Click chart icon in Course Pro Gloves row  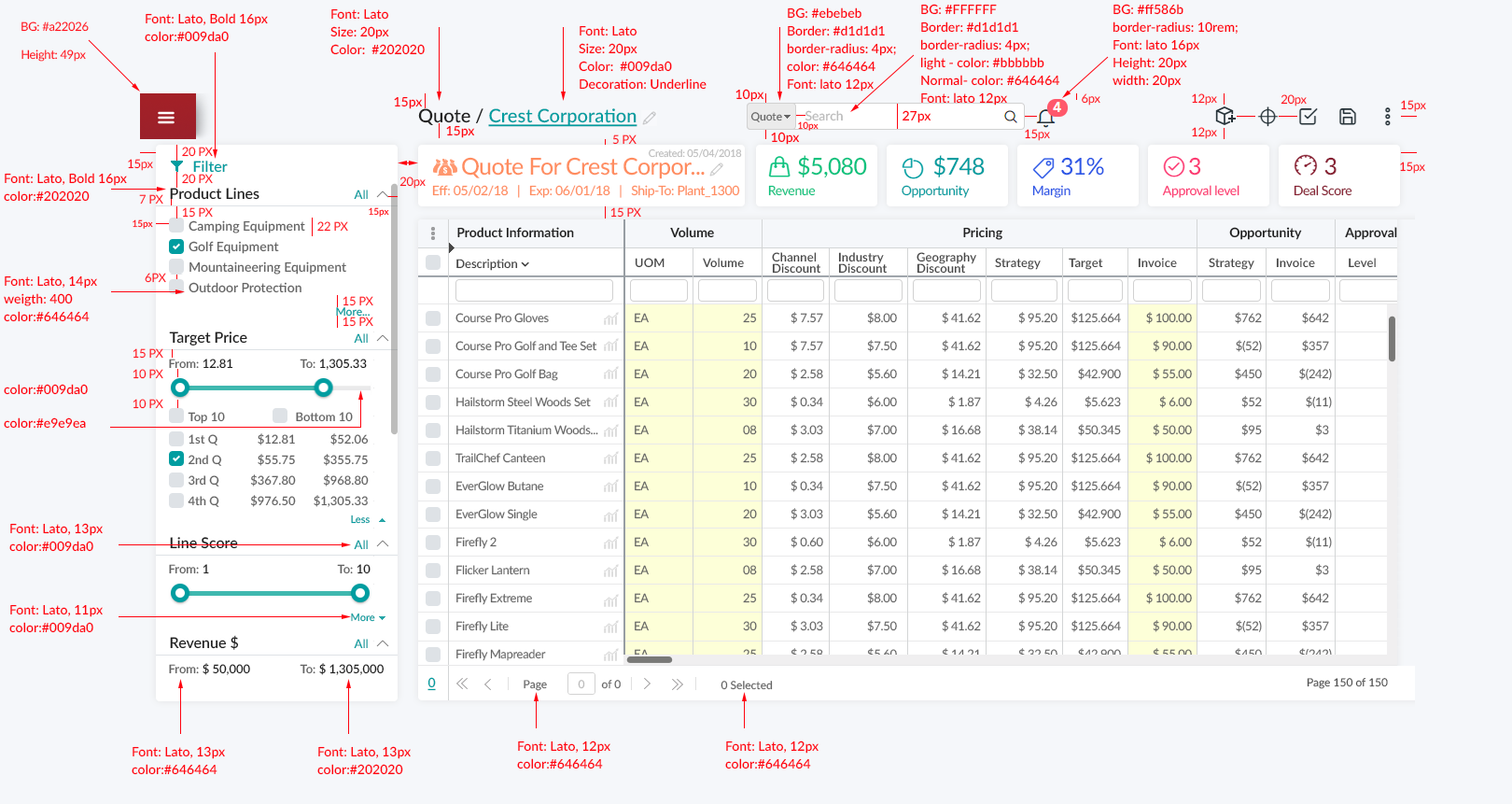610,318
